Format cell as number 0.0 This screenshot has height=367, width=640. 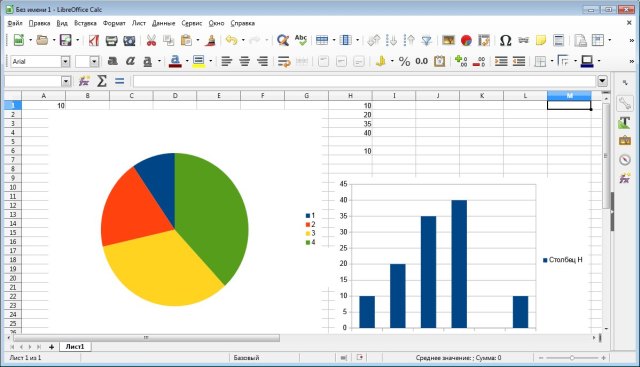pyautogui.click(x=422, y=61)
